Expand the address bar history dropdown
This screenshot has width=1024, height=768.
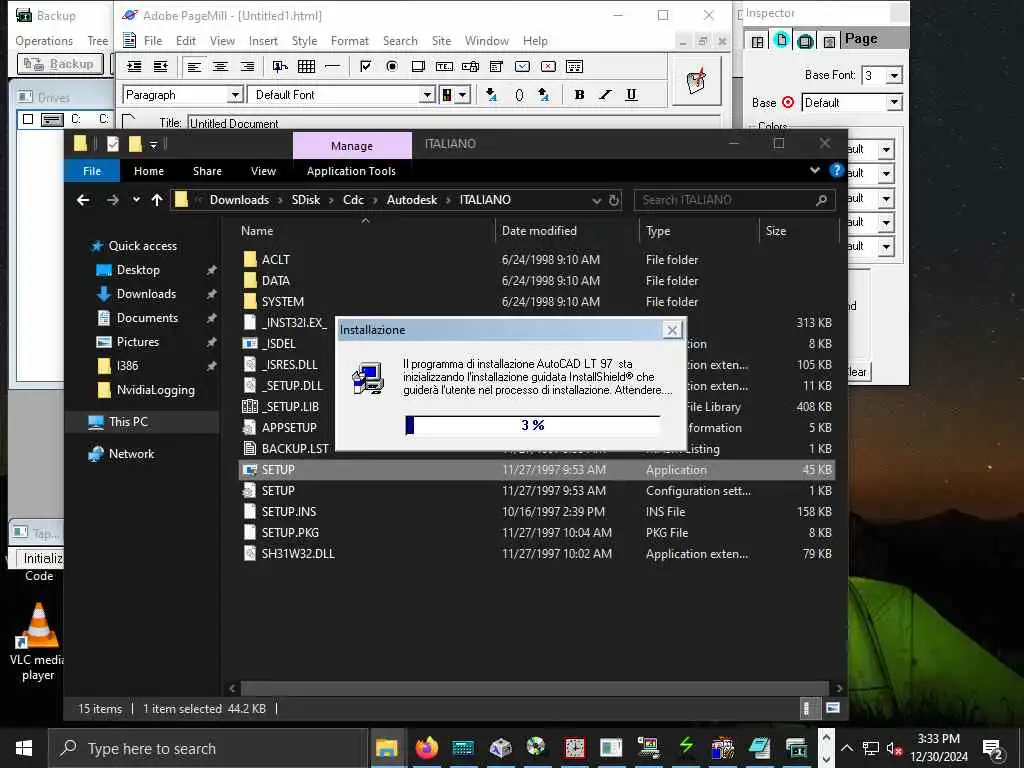(596, 200)
